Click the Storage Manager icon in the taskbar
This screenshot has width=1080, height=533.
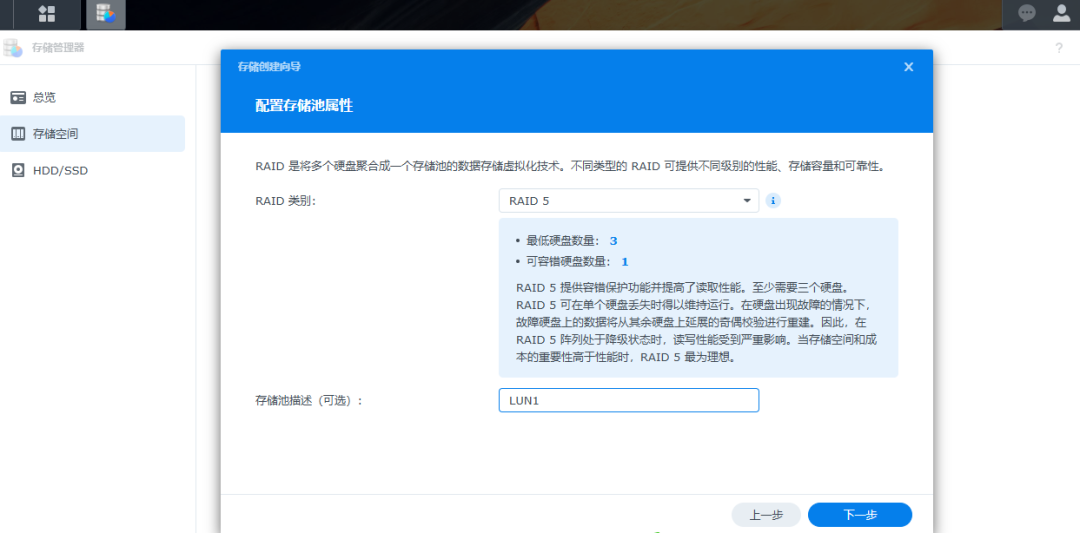(105, 14)
